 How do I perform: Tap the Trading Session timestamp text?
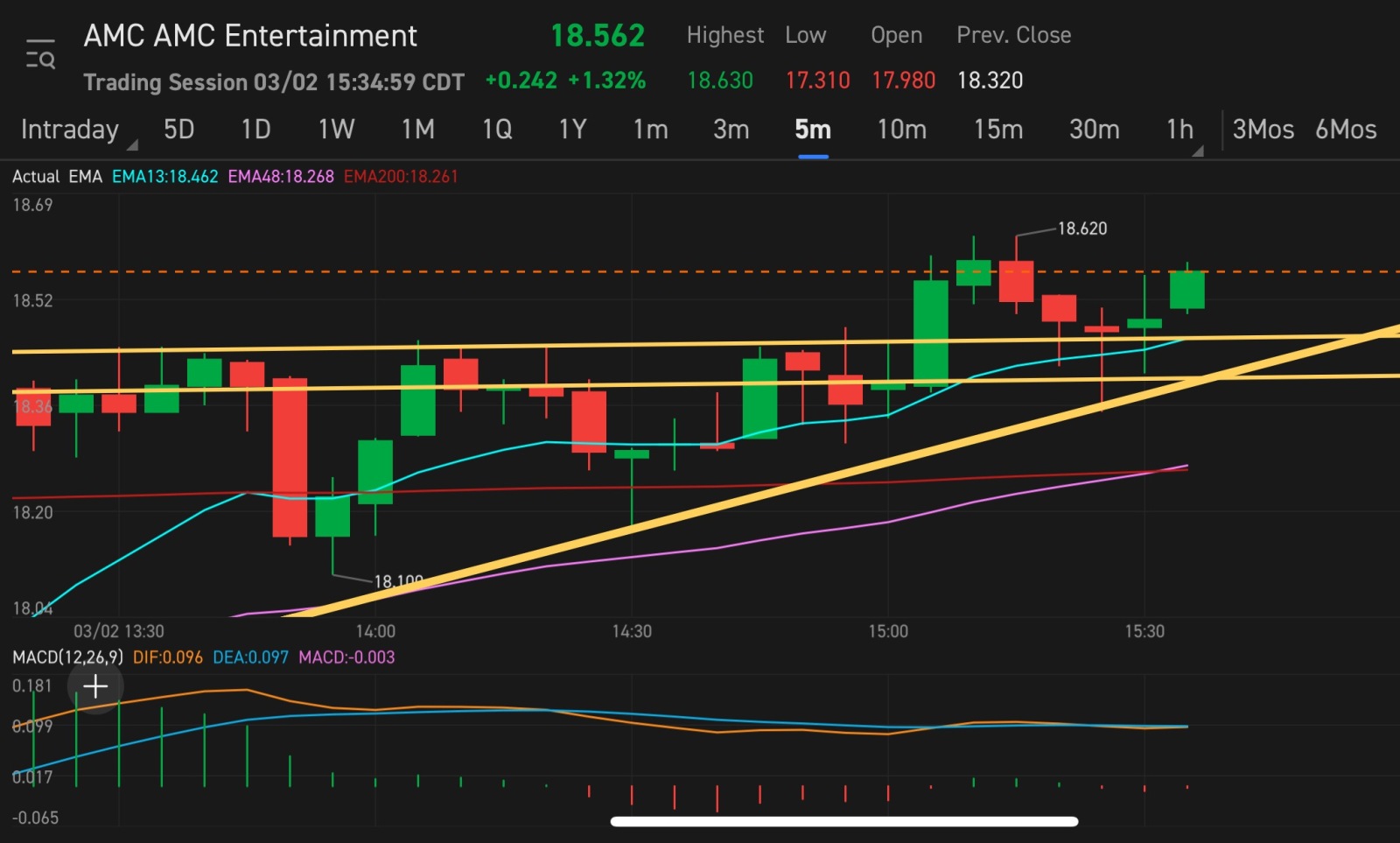(274, 82)
